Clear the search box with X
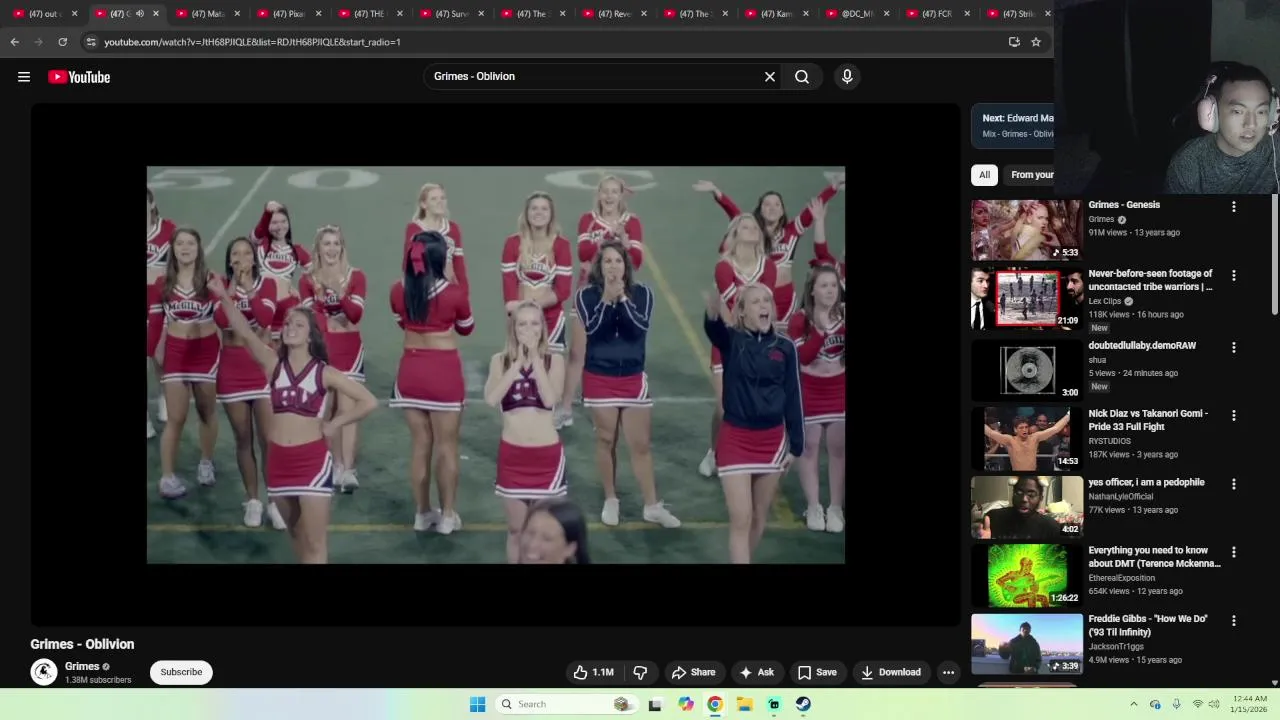The width and height of the screenshot is (1280, 720). [x=770, y=77]
